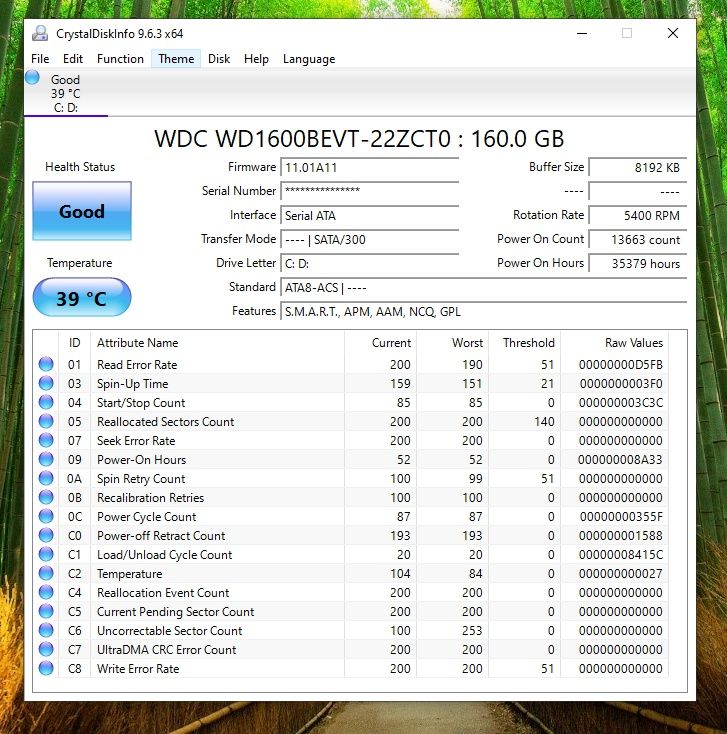Click the status orb for Spin Retry Count

tap(46, 478)
